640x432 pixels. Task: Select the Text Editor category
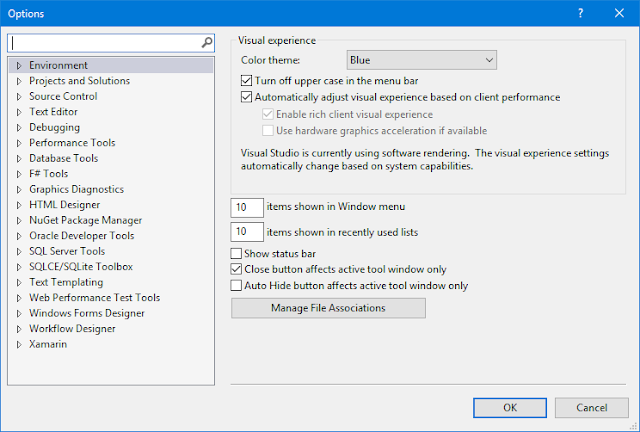point(53,112)
